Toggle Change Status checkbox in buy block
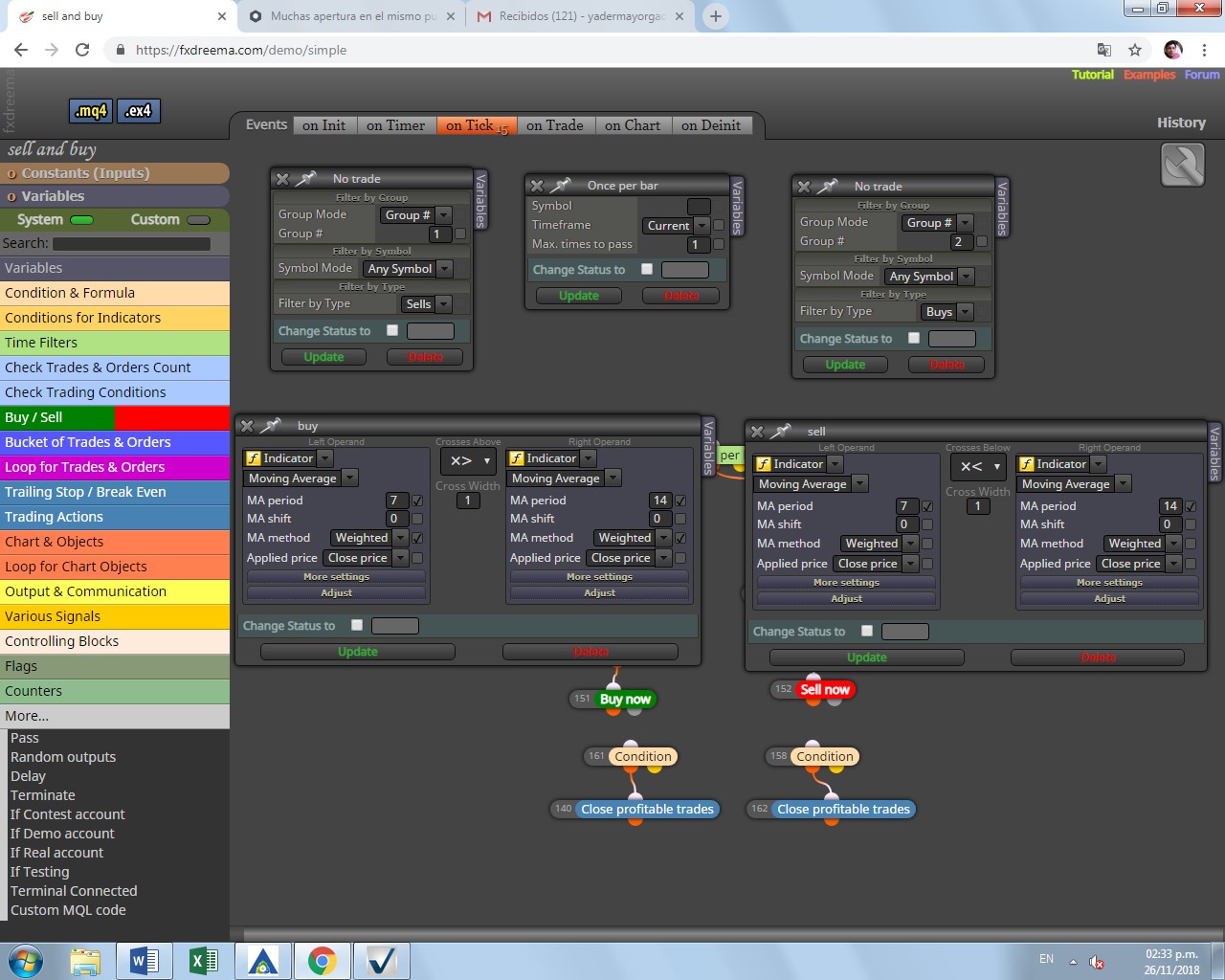1225x980 pixels. click(357, 625)
